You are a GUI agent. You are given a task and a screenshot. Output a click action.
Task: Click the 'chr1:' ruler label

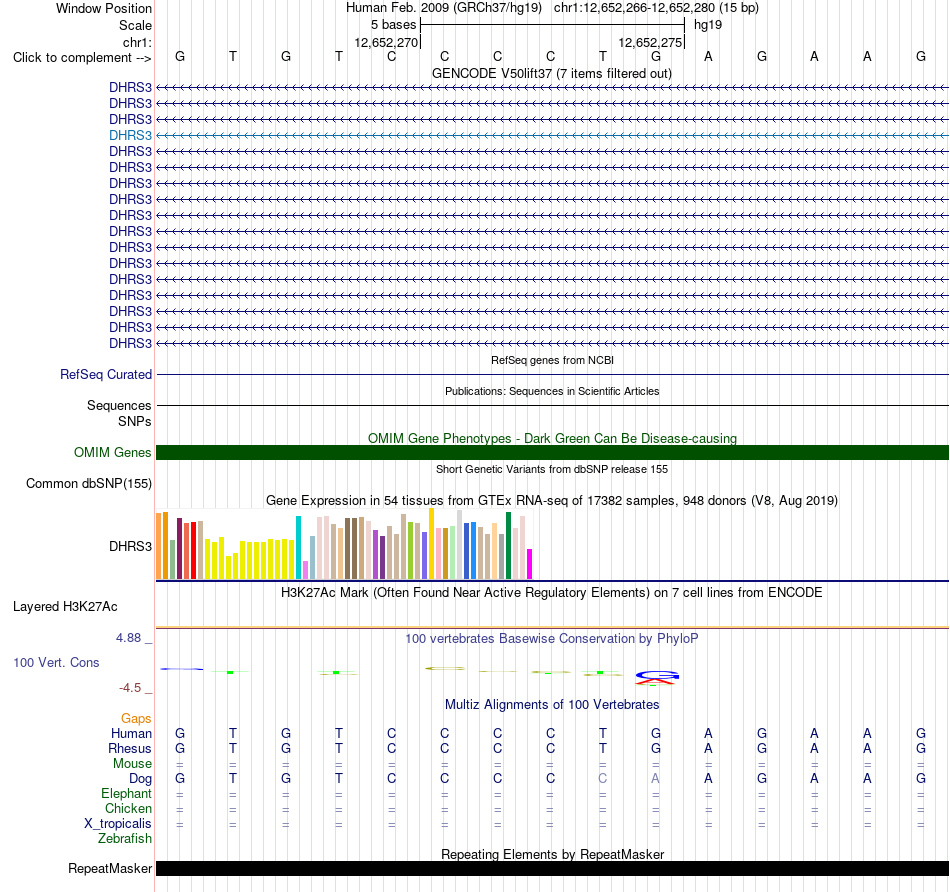point(138,42)
